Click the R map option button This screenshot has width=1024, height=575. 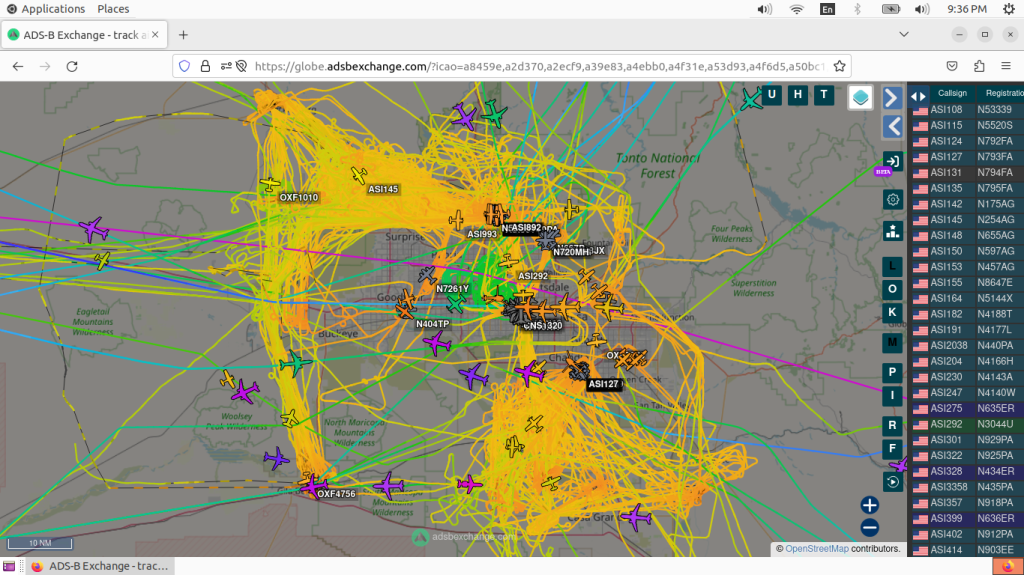point(892,425)
